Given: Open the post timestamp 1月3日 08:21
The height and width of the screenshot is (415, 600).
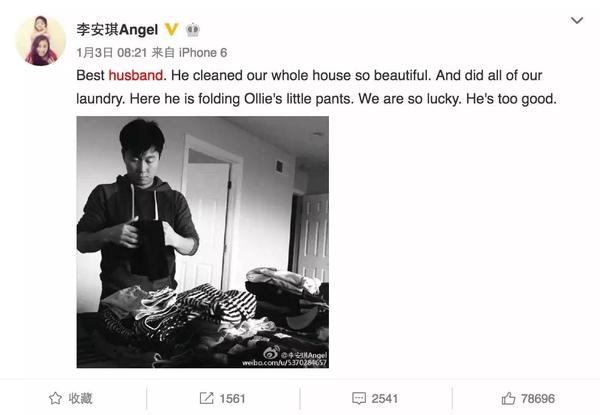Looking at the screenshot, I should [x=112, y=52].
